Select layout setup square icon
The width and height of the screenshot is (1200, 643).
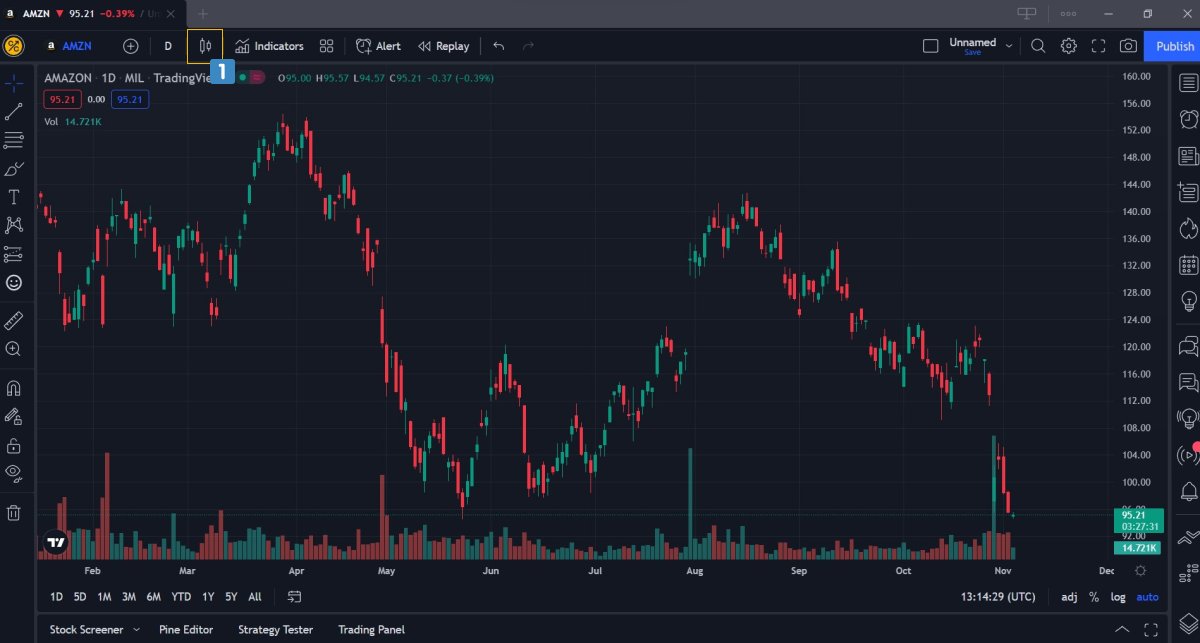tap(930, 46)
